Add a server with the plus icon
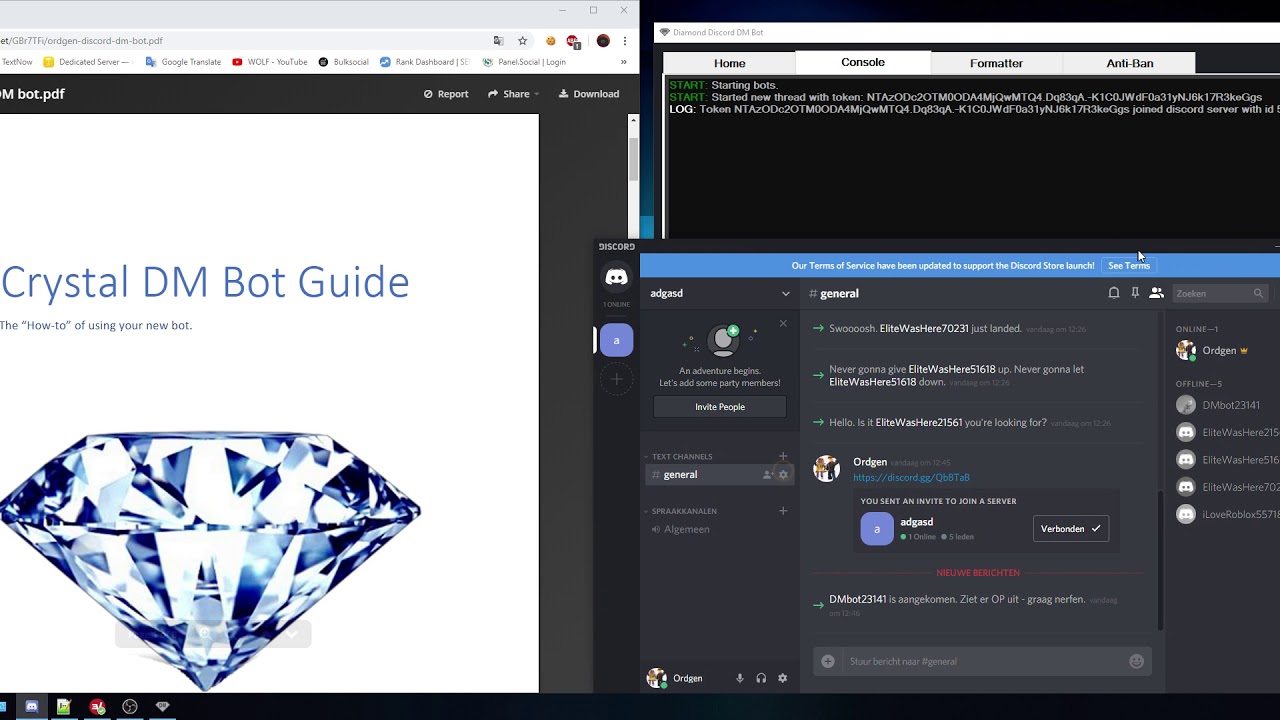 pos(616,379)
